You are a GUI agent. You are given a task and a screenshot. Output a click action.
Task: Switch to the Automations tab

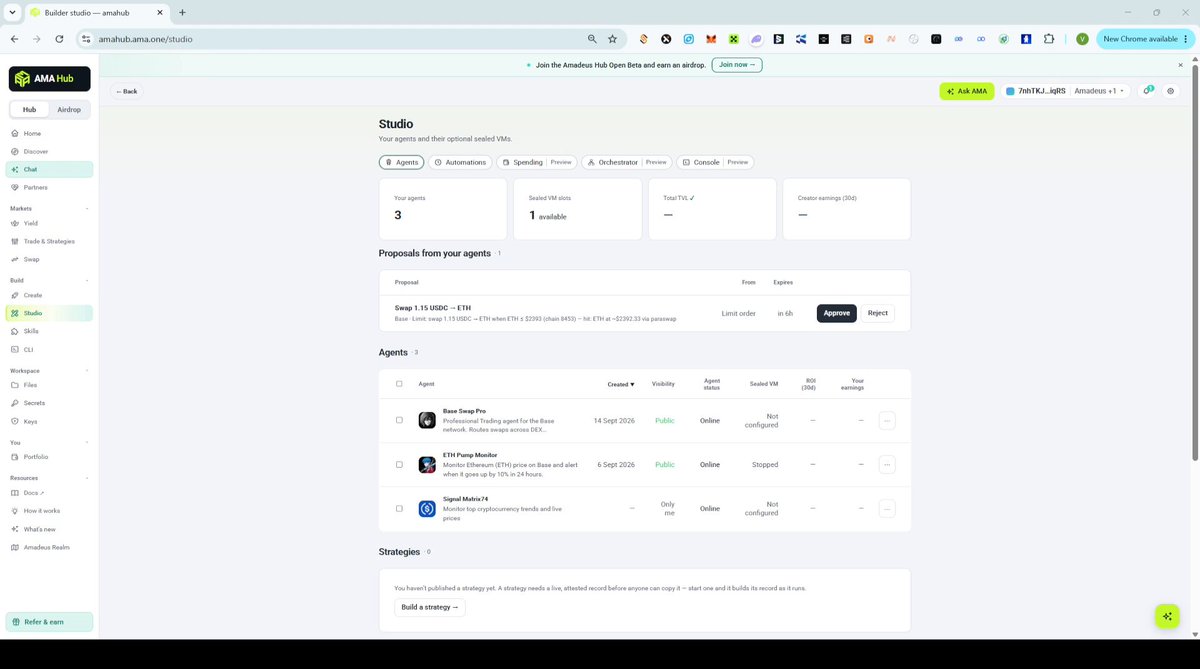[x=461, y=162]
